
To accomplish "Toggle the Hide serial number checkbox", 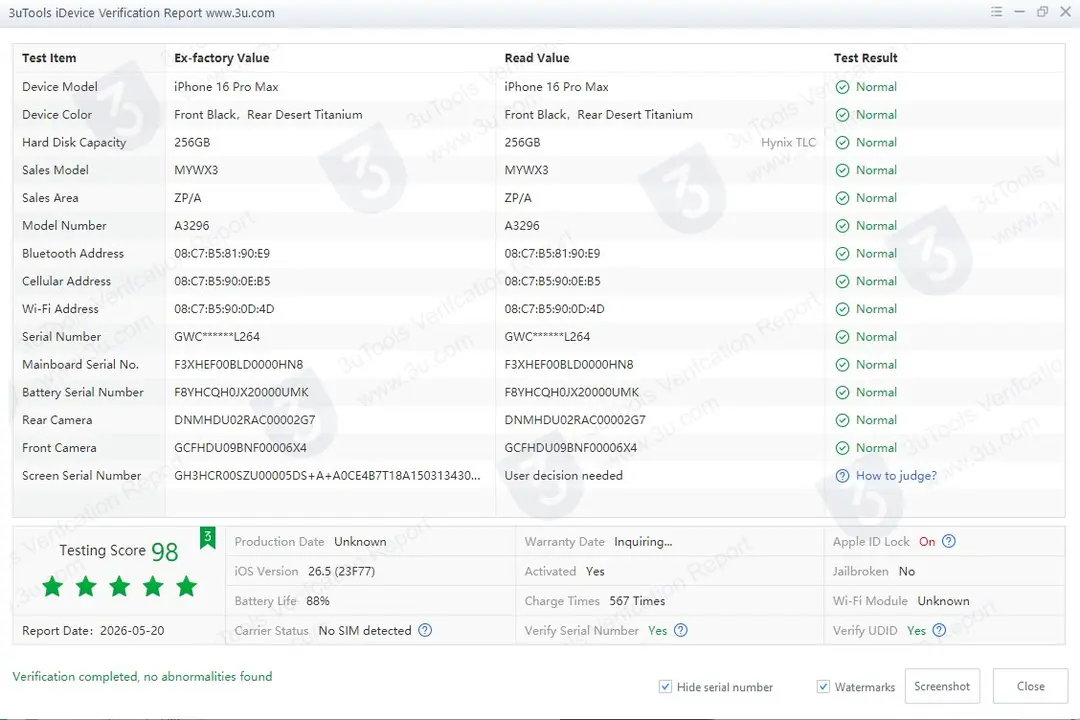I will (x=665, y=686).
